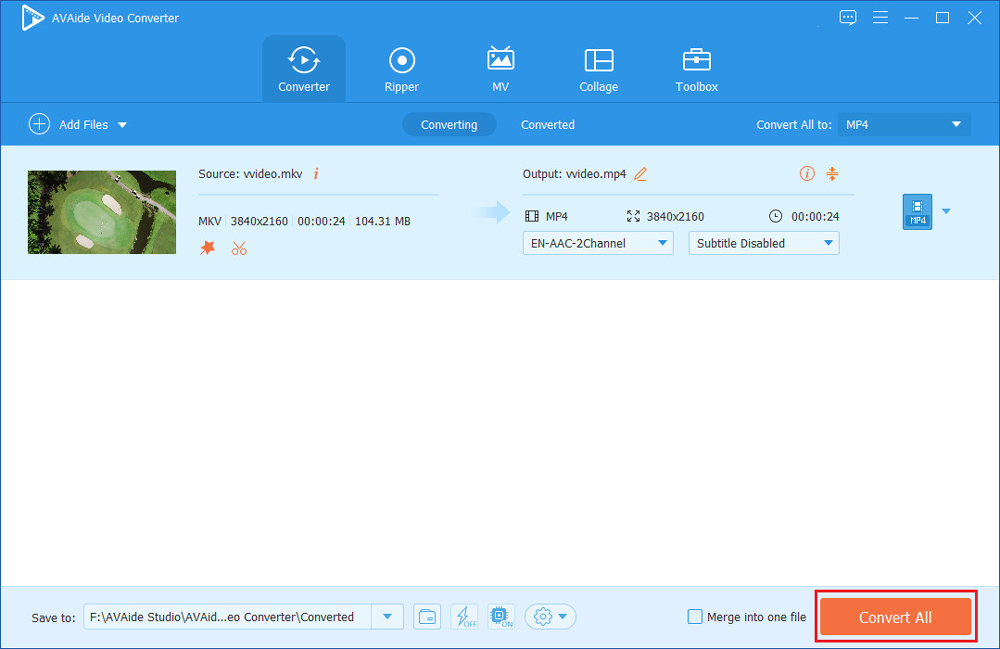This screenshot has width=1000, height=649.
Task: Open the Subtitle Disabled dropdown
Action: [x=764, y=243]
